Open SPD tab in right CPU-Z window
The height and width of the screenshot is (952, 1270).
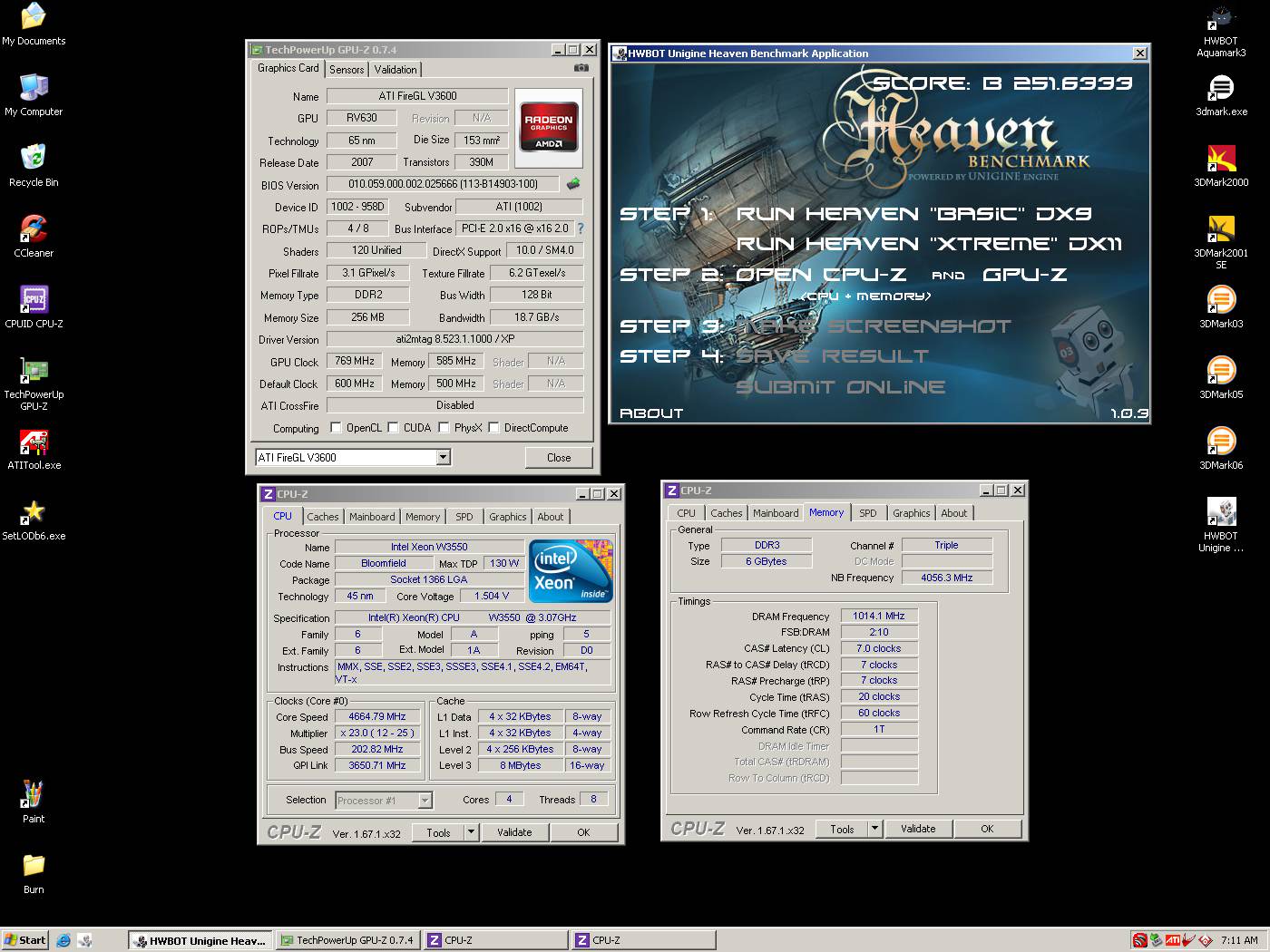click(x=868, y=513)
